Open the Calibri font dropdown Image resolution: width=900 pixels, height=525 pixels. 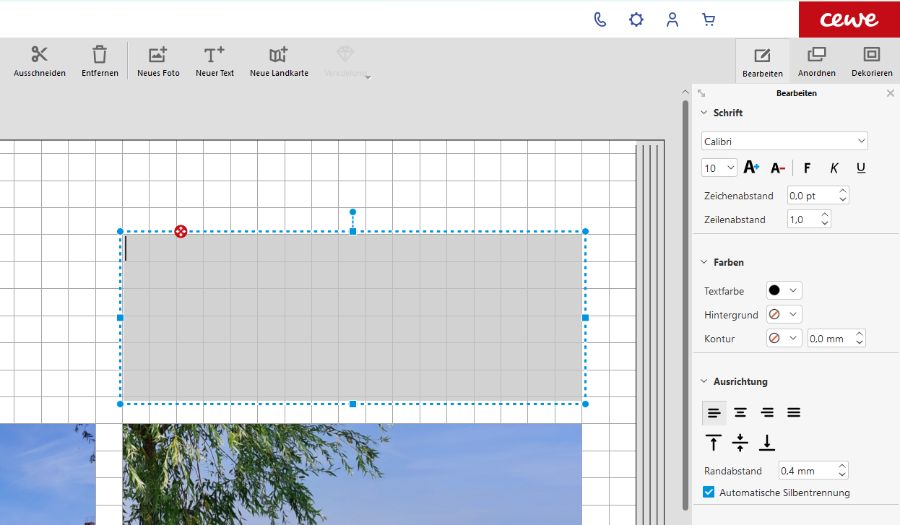tap(784, 141)
